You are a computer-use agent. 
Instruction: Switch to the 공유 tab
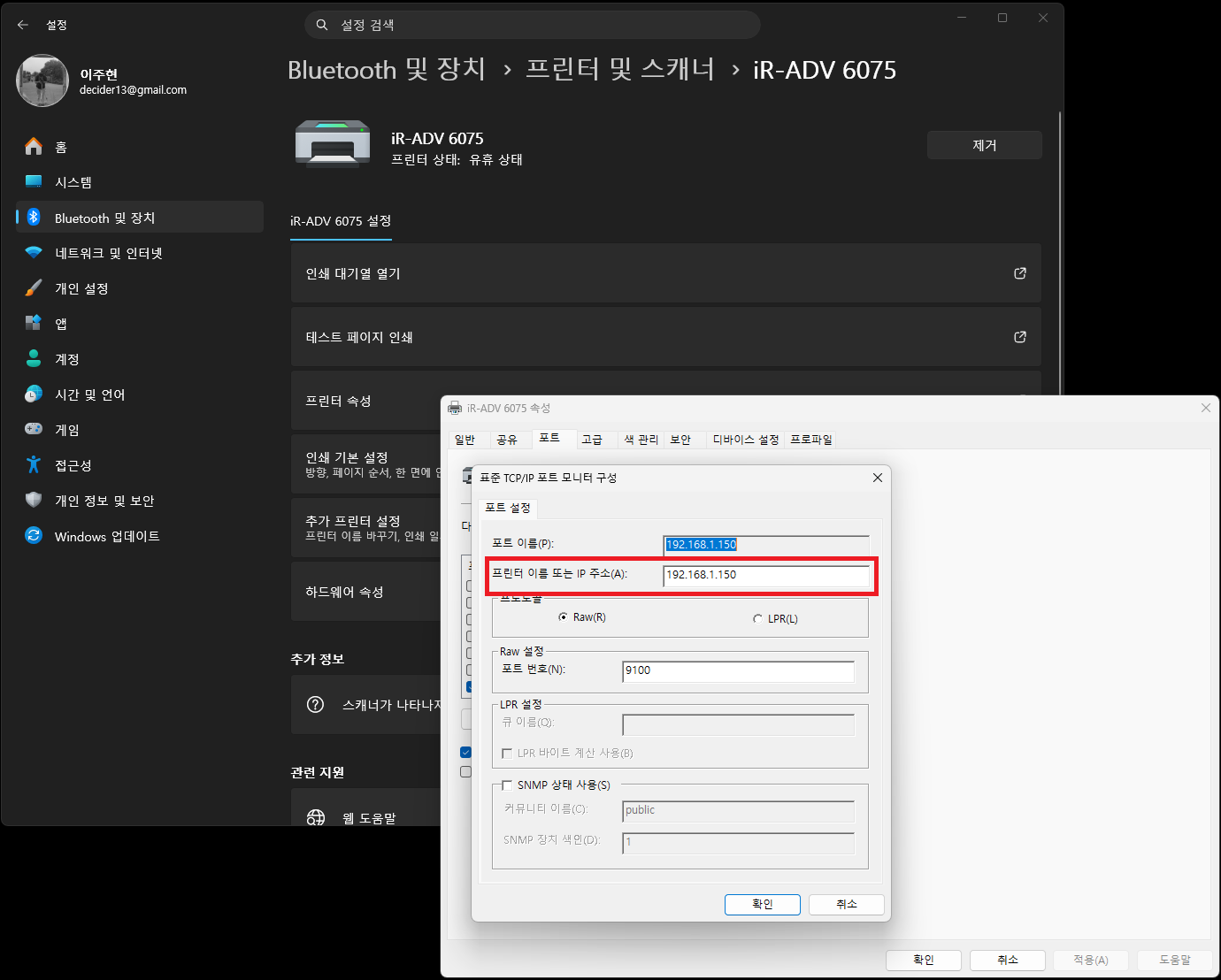point(507,440)
